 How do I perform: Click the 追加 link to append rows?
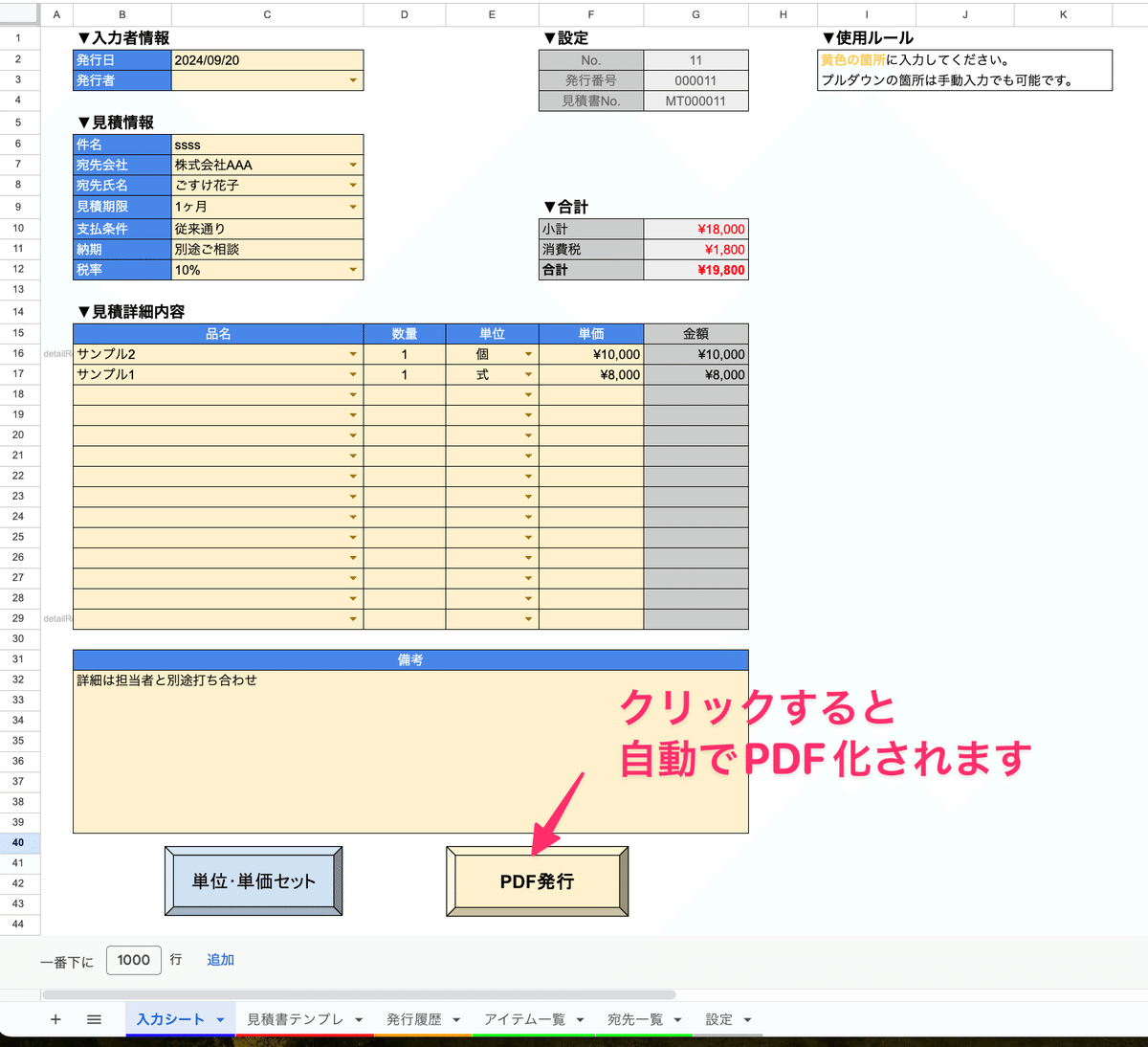(x=220, y=960)
